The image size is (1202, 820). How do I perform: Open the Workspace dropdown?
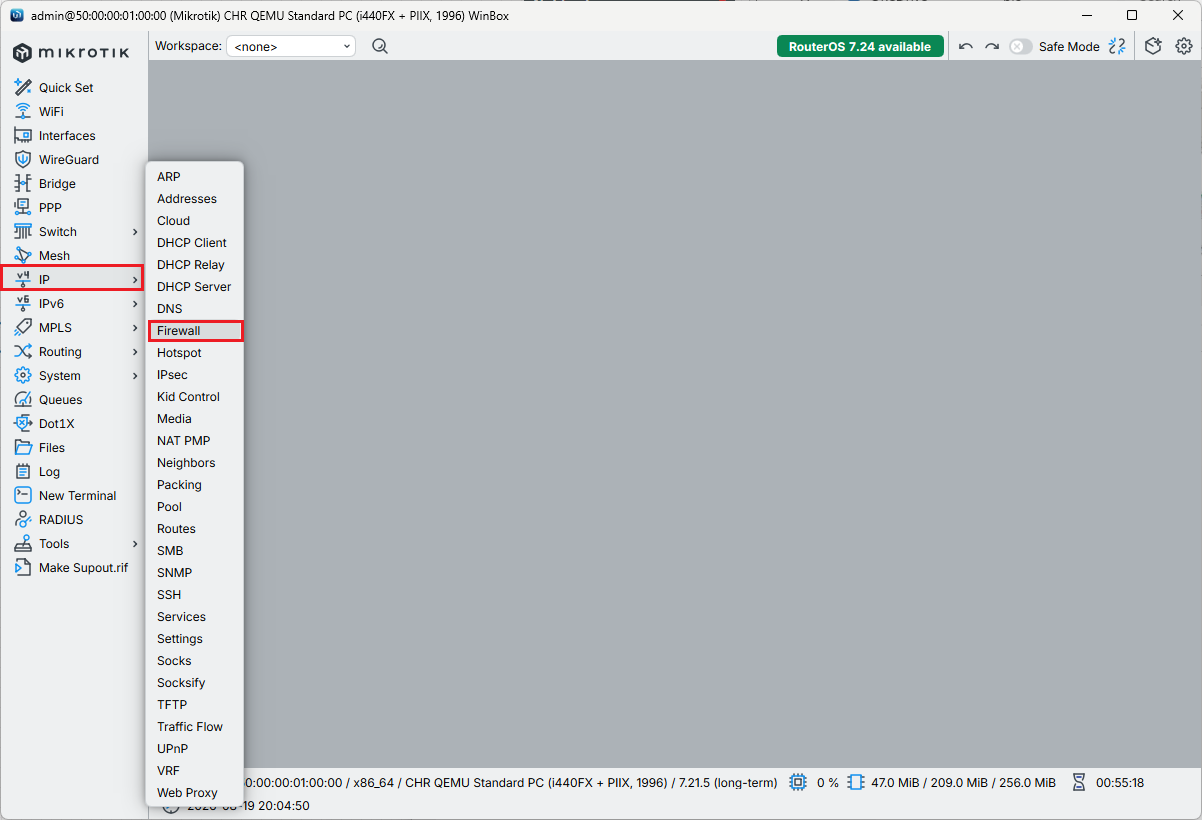pyautogui.click(x=291, y=46)
